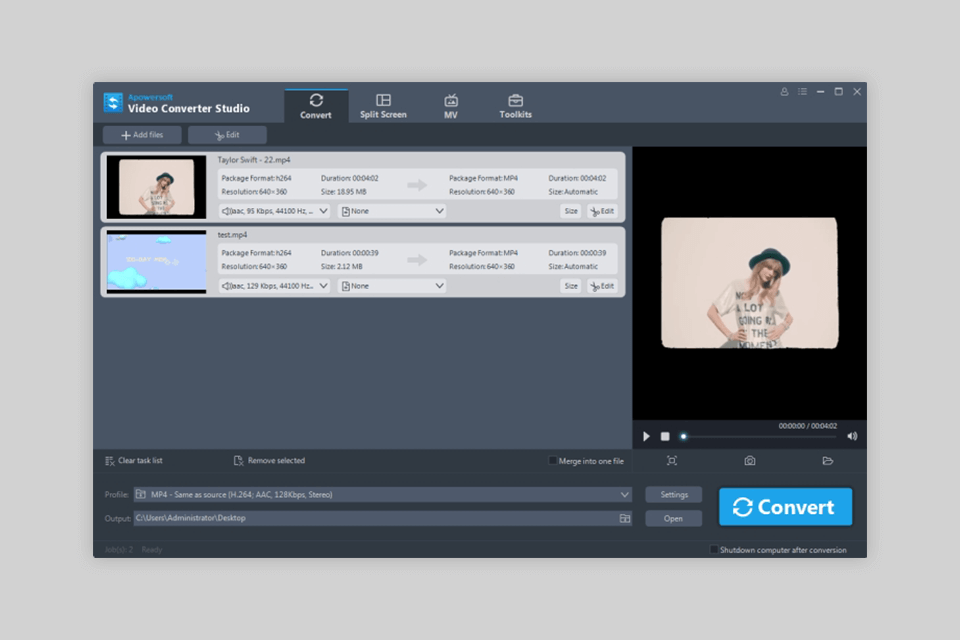
Task: Mute the preview volume speaker icon
Action: point(852,436)
